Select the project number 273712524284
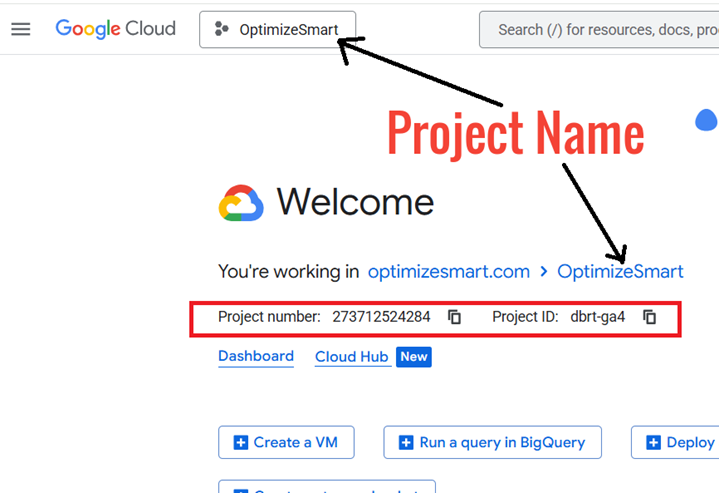719x493 pixels. coord(381,317)
